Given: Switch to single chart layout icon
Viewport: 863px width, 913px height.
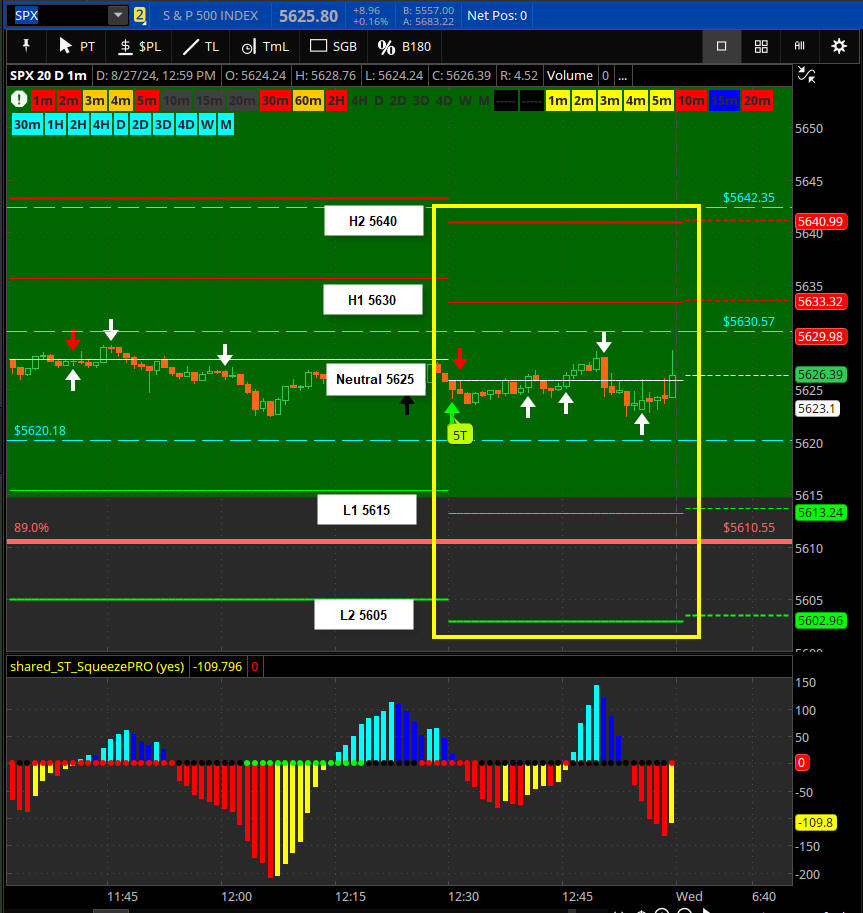Looking at the screenshot, I should coord(721,46).
